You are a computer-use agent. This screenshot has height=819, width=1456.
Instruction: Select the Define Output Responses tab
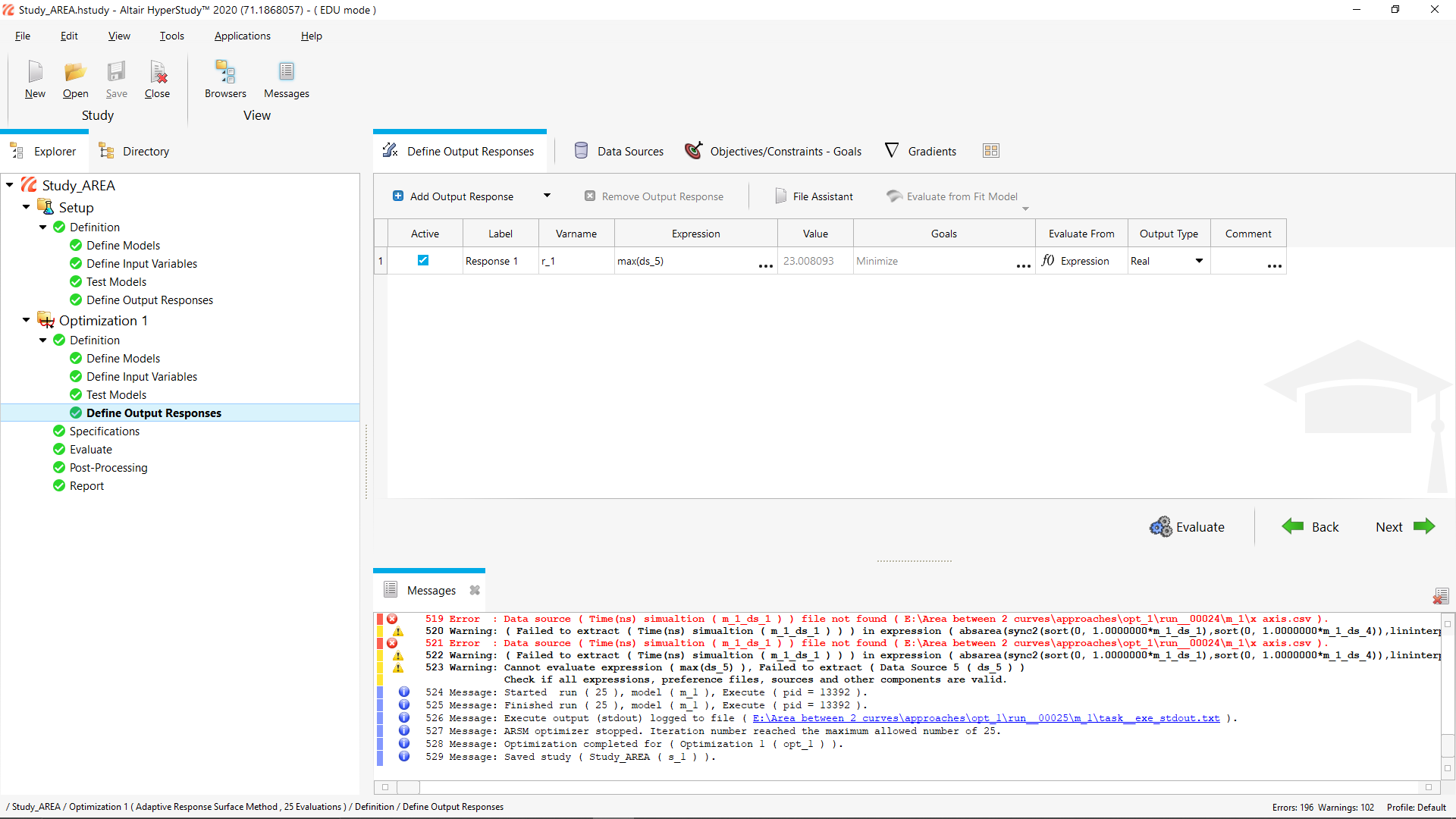click(460, 151)
